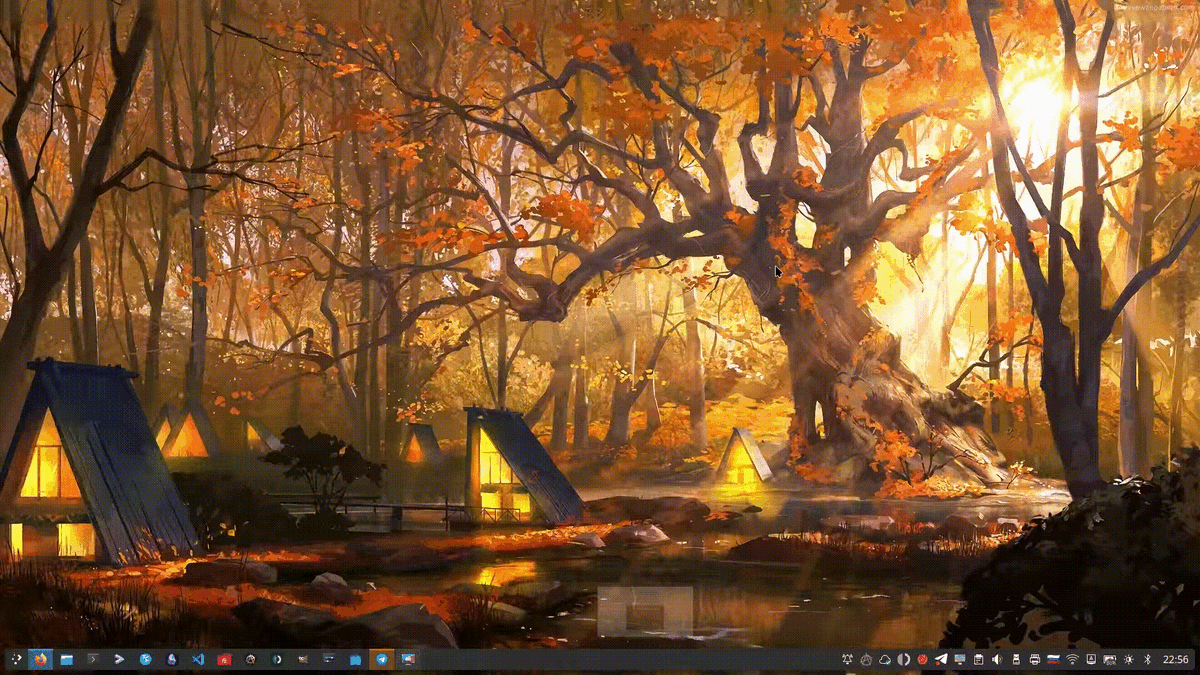Open Bluetooth tray icon
Viewport: 1200px width, 675px height.
point(1148,659)
